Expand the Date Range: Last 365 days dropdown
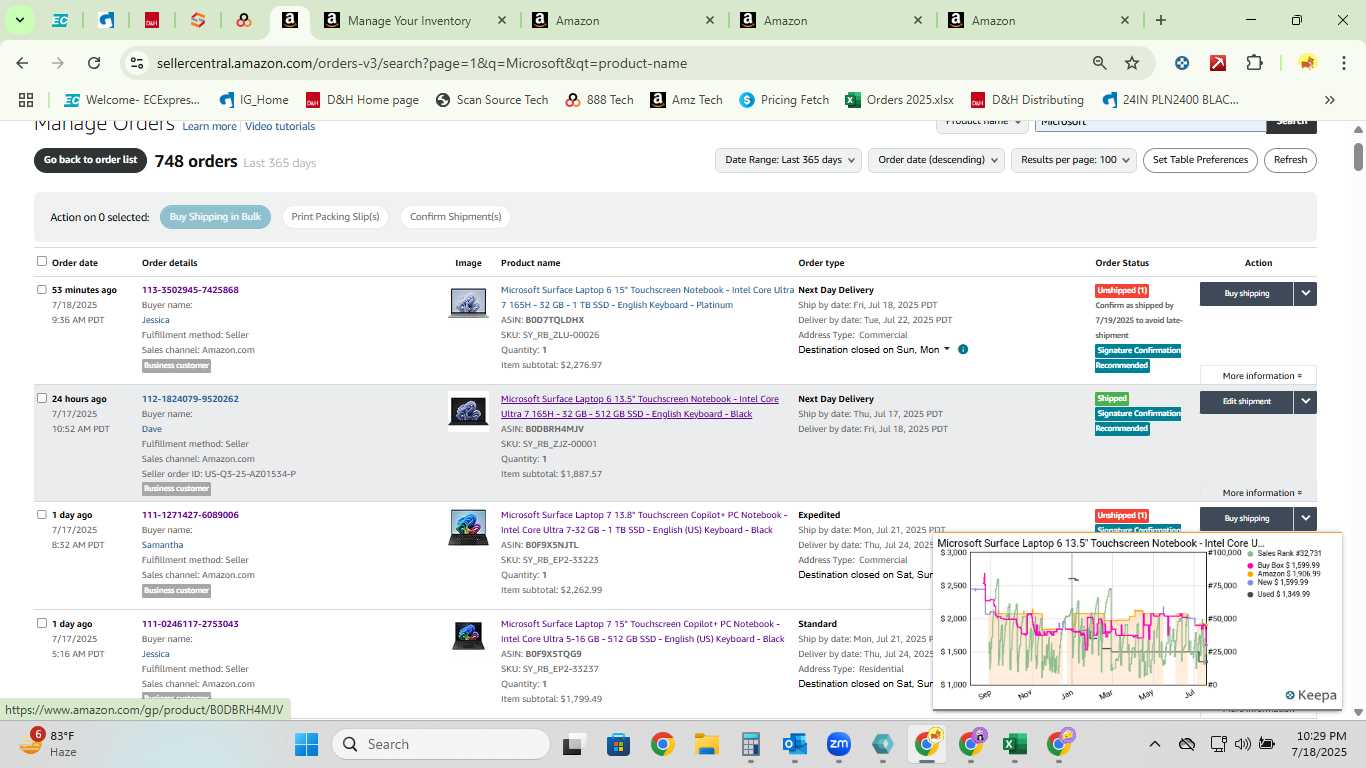 click(x=789, y=160)
